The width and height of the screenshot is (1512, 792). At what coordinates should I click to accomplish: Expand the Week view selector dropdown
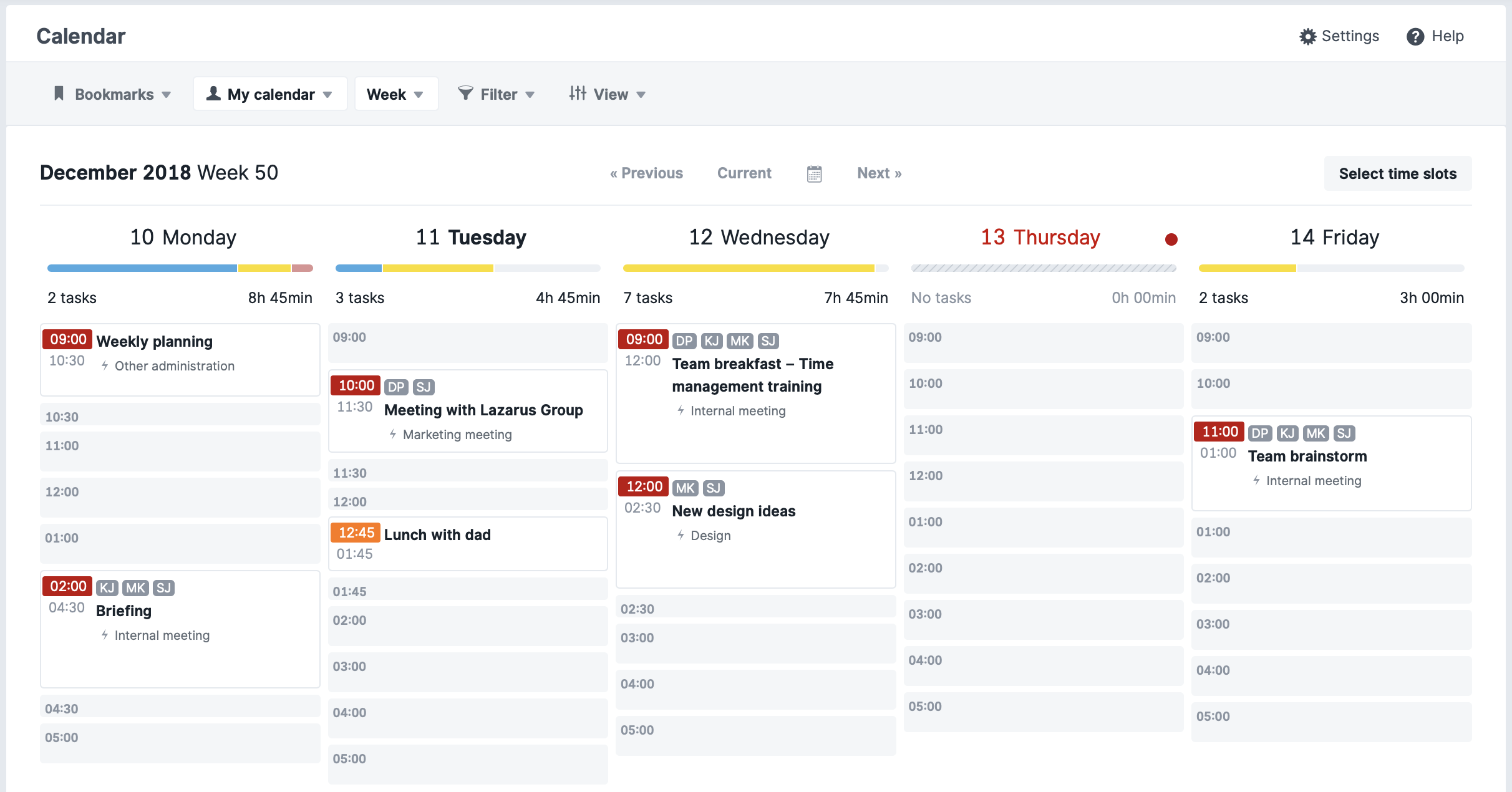click(x=395, y=94)
